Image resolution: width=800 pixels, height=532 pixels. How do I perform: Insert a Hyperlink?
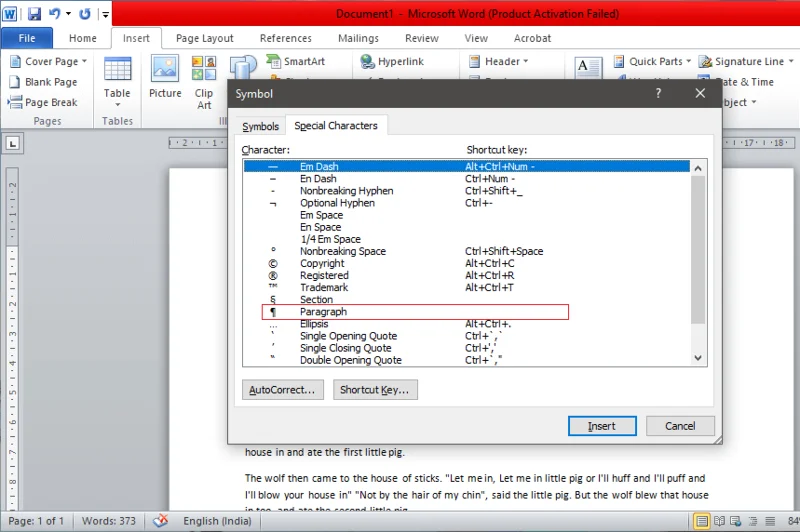(x=392, y=61)
